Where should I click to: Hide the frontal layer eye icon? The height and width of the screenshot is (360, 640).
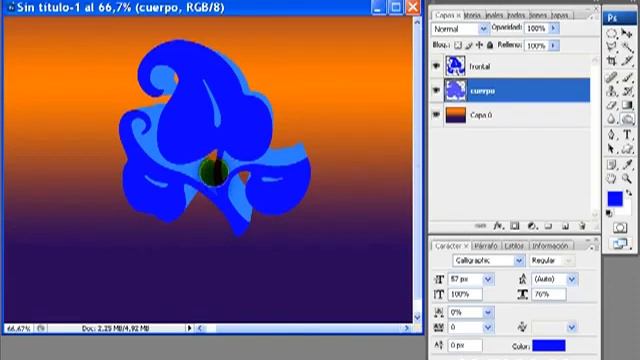436,66
